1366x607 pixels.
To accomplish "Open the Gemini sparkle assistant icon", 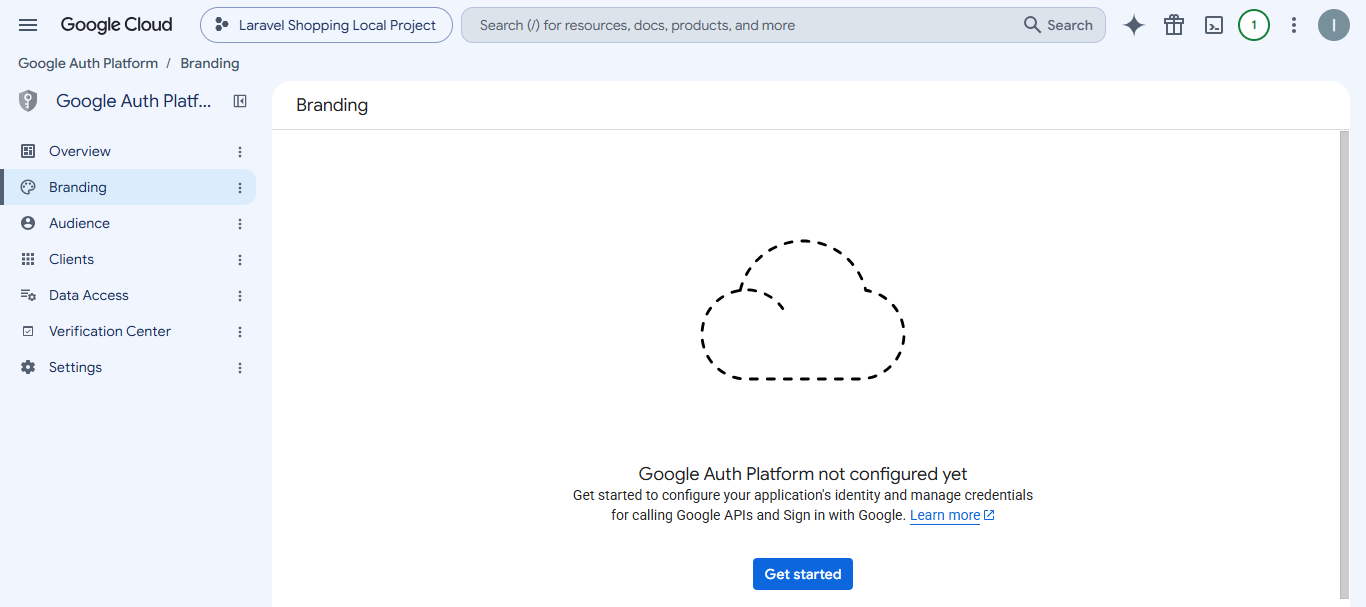I will (1134, 25).
